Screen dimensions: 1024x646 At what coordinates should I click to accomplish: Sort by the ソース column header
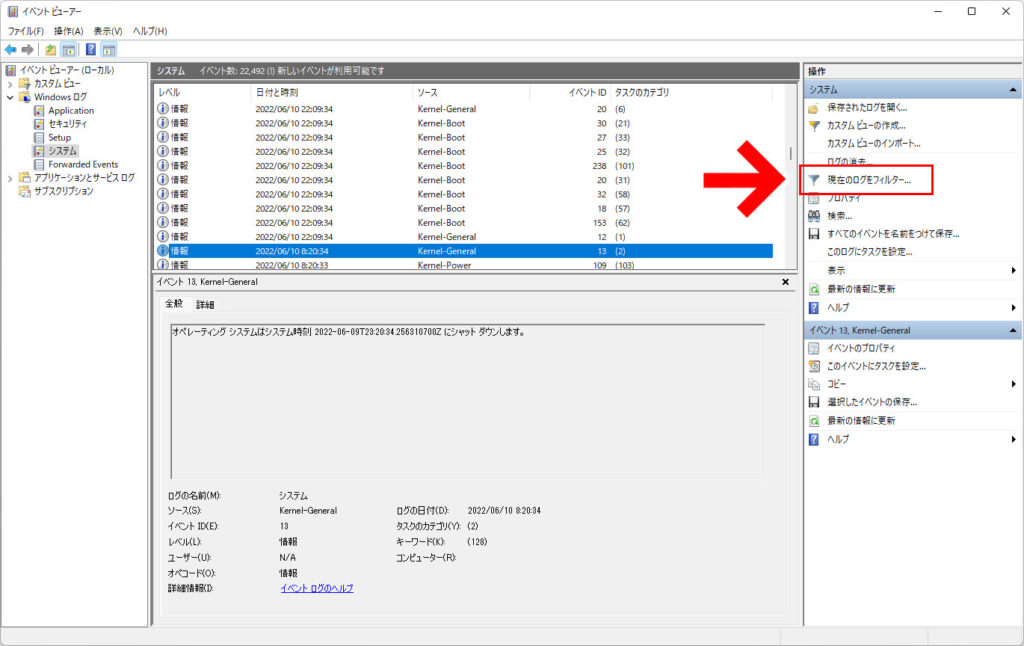pos(471,93)
